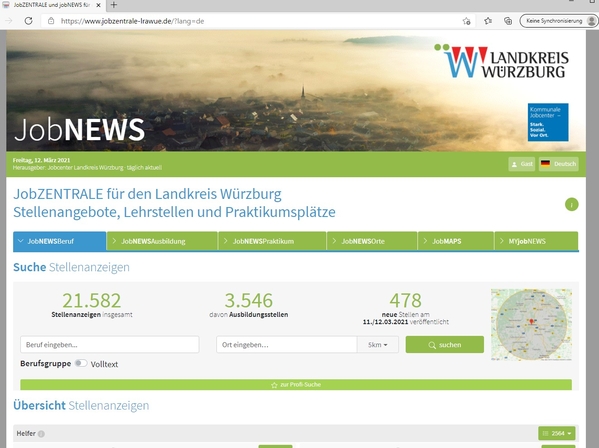Open the zur Profi-Suche bar
This screenshot has height=448, width=599.
tap(296, 385)
